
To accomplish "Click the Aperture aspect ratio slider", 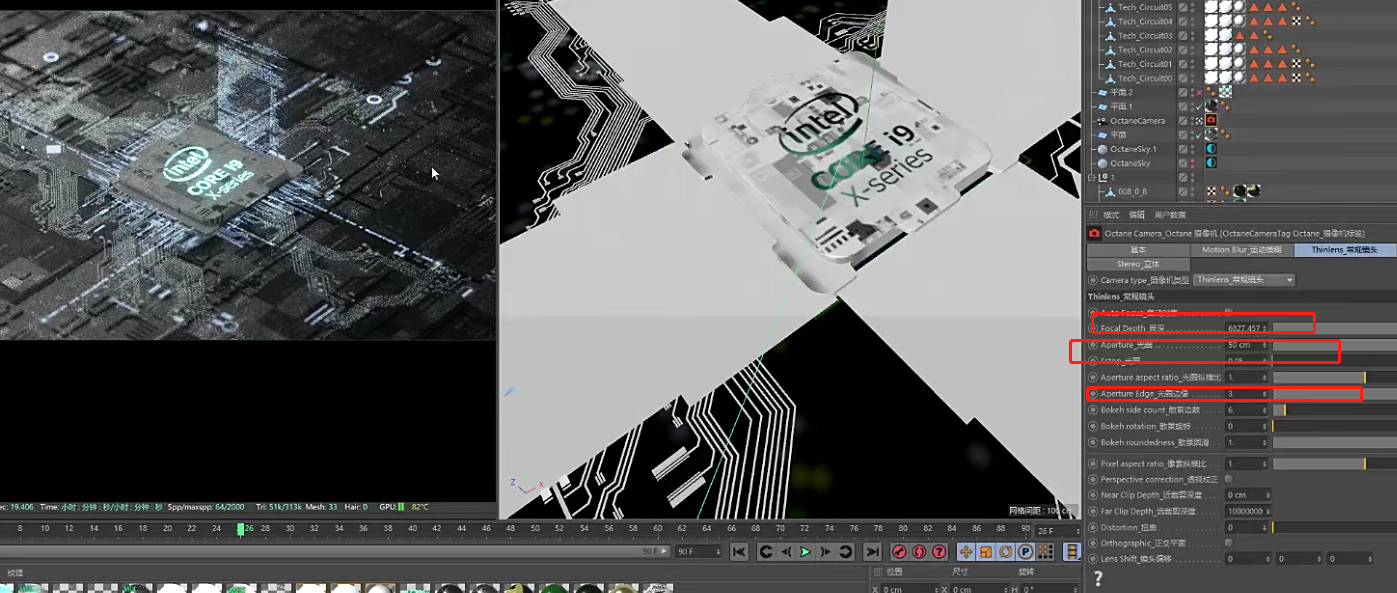I will [1334, 377].
